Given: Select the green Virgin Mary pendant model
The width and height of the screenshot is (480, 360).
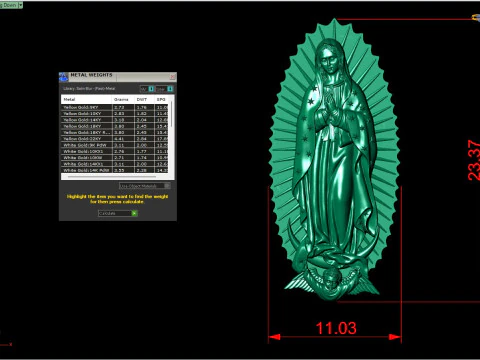Looking at the screenshot, I should pyautogui.click(x=334, y=160).
